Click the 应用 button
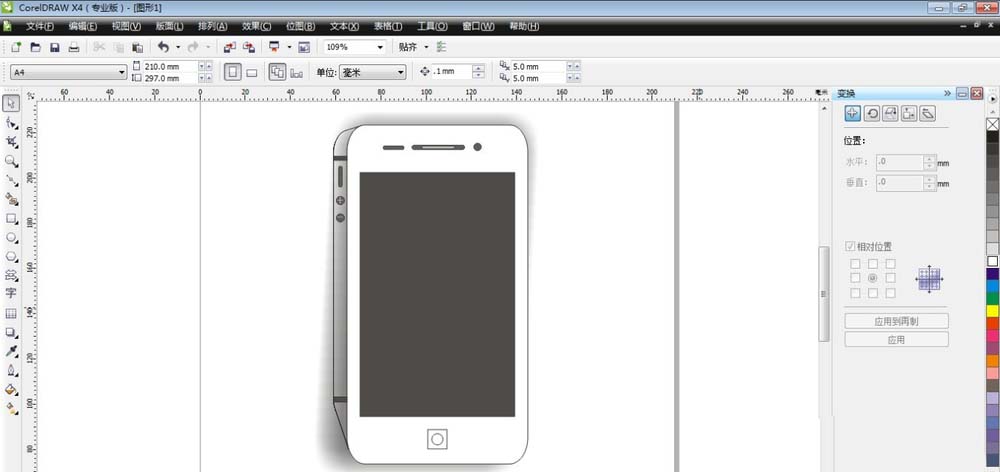Viewport: 1000px width, 472px height. click(896, 340)
